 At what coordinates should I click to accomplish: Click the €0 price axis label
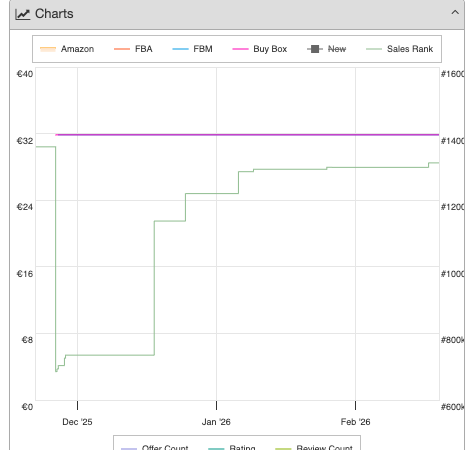27,407
